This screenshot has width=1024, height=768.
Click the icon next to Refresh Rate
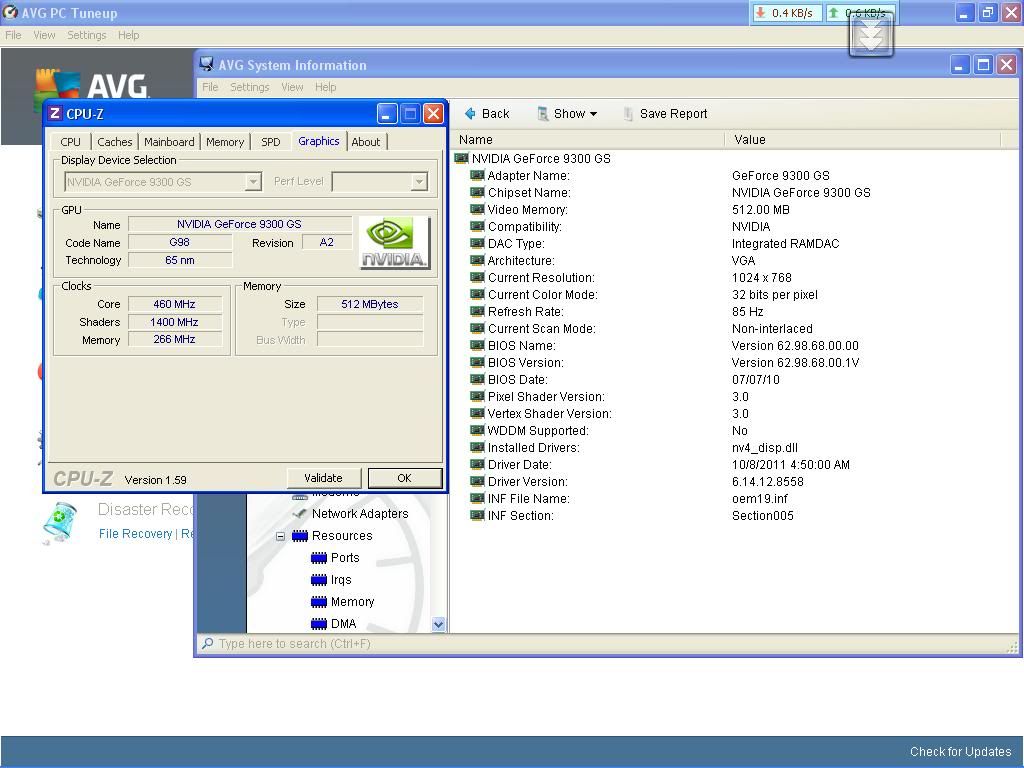point(477,311)
